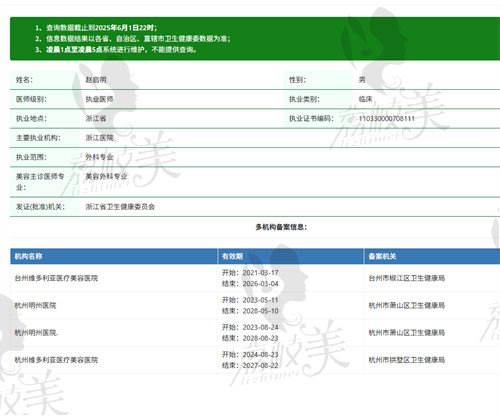
Task: Click the 美容外科专业 specialty value
Action: (x=106, y=176)
